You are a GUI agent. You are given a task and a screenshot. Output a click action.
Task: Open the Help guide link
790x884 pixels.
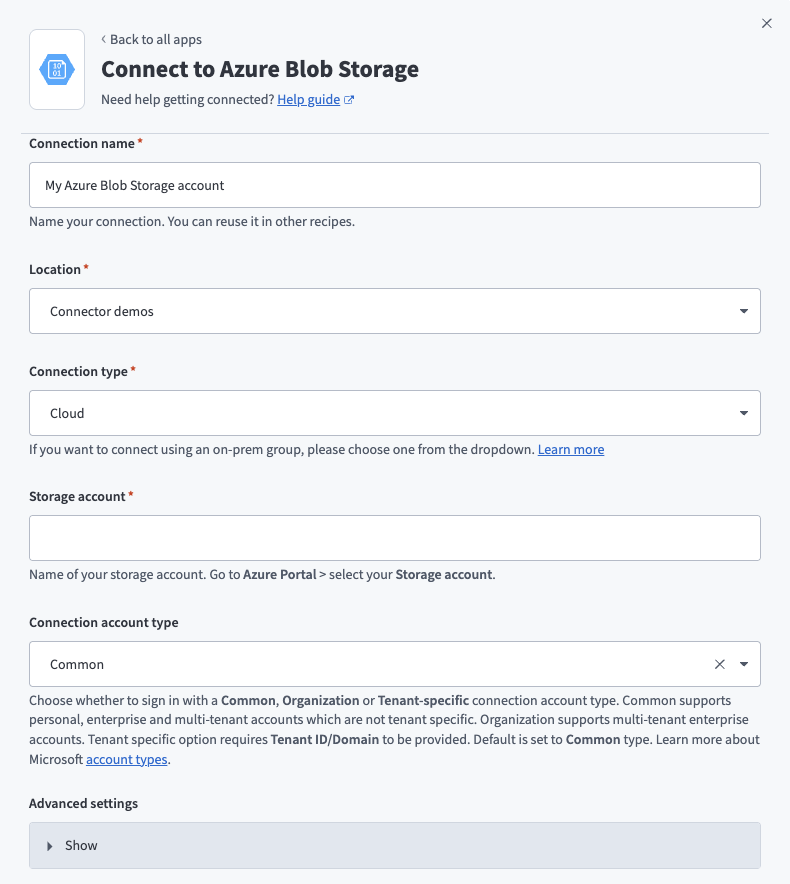tap(308, 99)
